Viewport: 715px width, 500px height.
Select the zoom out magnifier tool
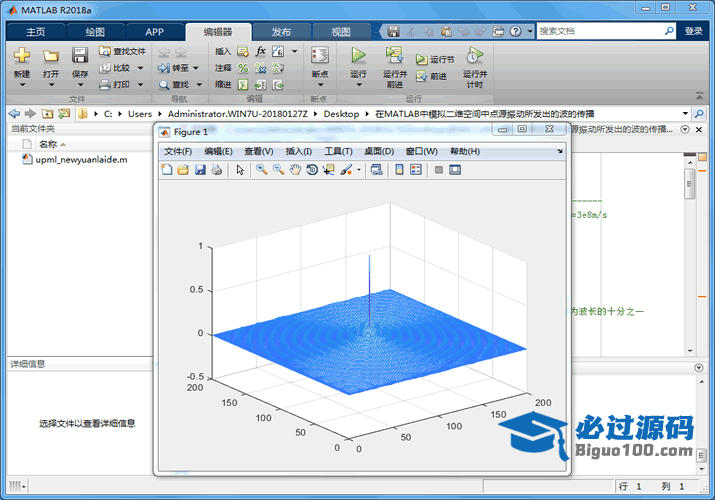tap(279, 170)
